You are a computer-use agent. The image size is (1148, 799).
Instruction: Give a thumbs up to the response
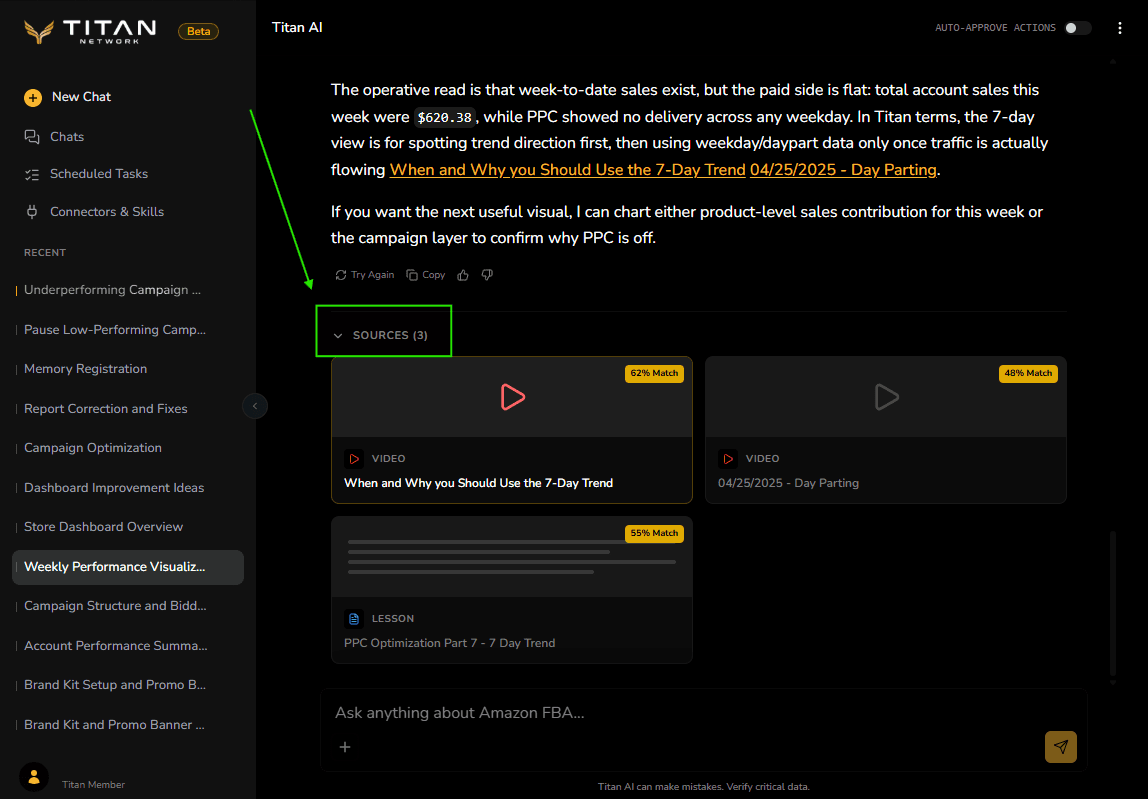point(463,275)
